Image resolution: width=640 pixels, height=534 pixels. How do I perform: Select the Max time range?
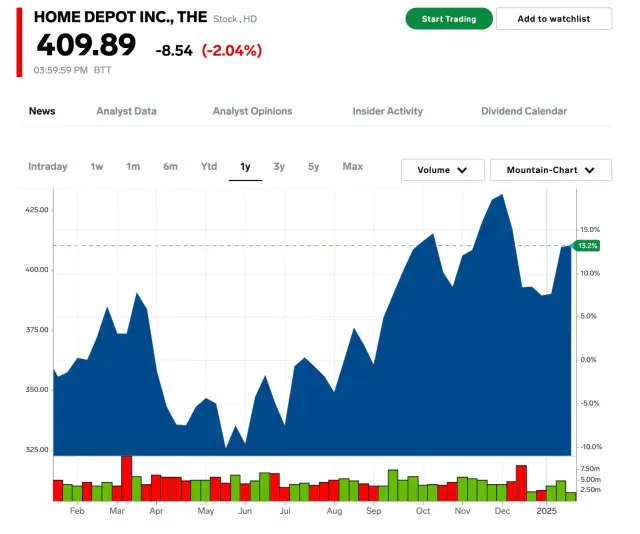point(352,166)
